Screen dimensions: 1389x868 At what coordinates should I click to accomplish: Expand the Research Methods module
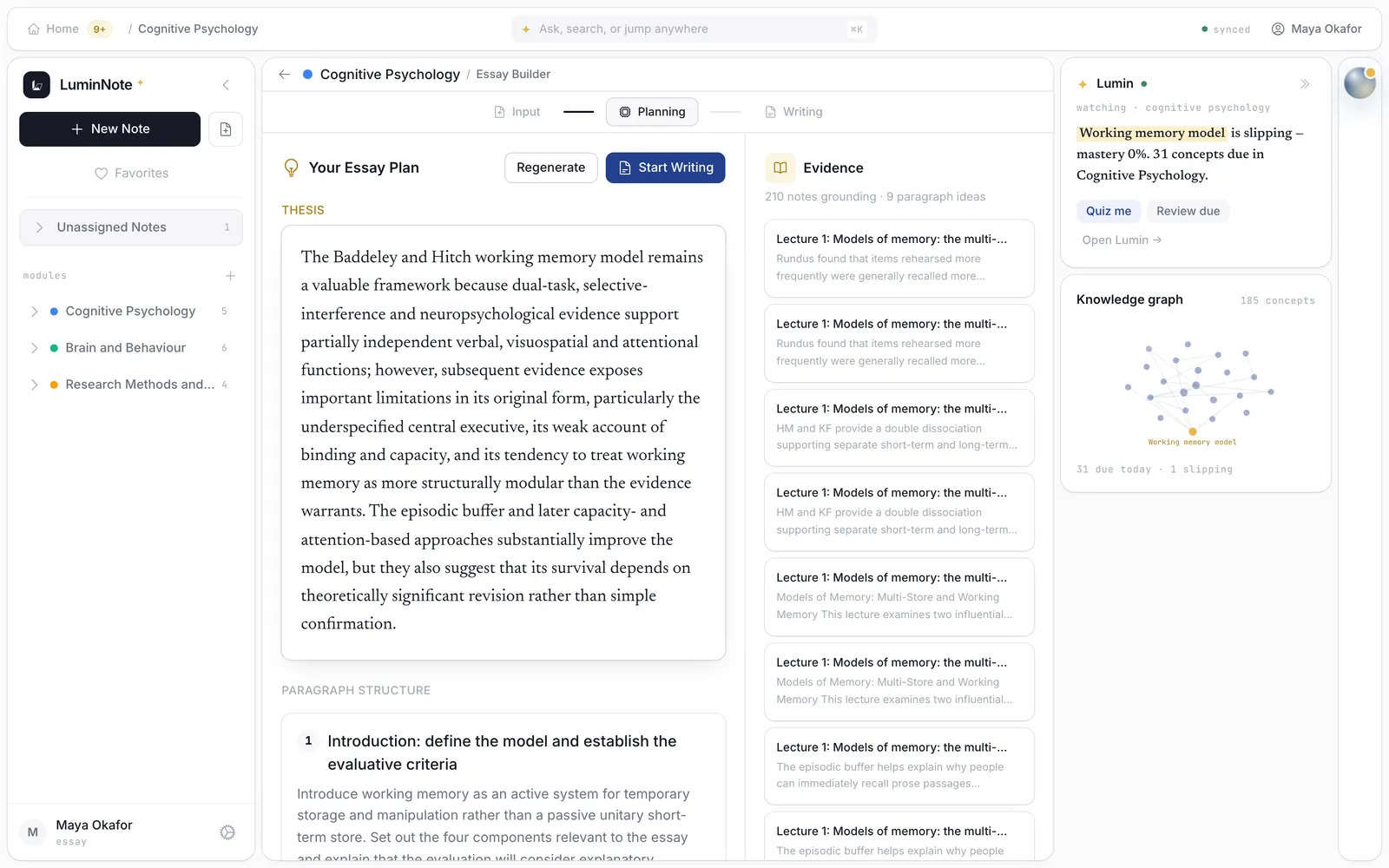pos(34,385)
